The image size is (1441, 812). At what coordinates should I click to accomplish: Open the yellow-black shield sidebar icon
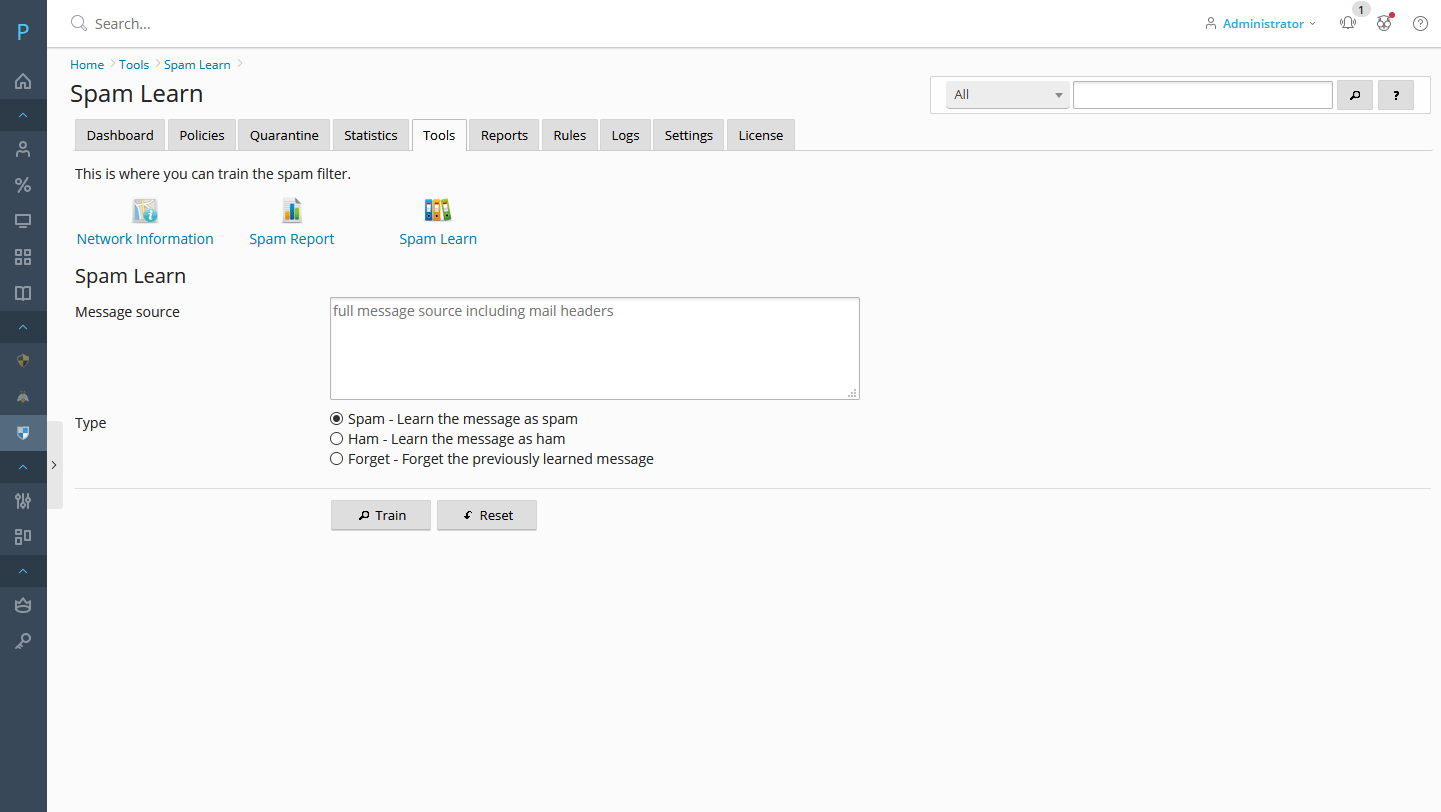click(23, 361)
